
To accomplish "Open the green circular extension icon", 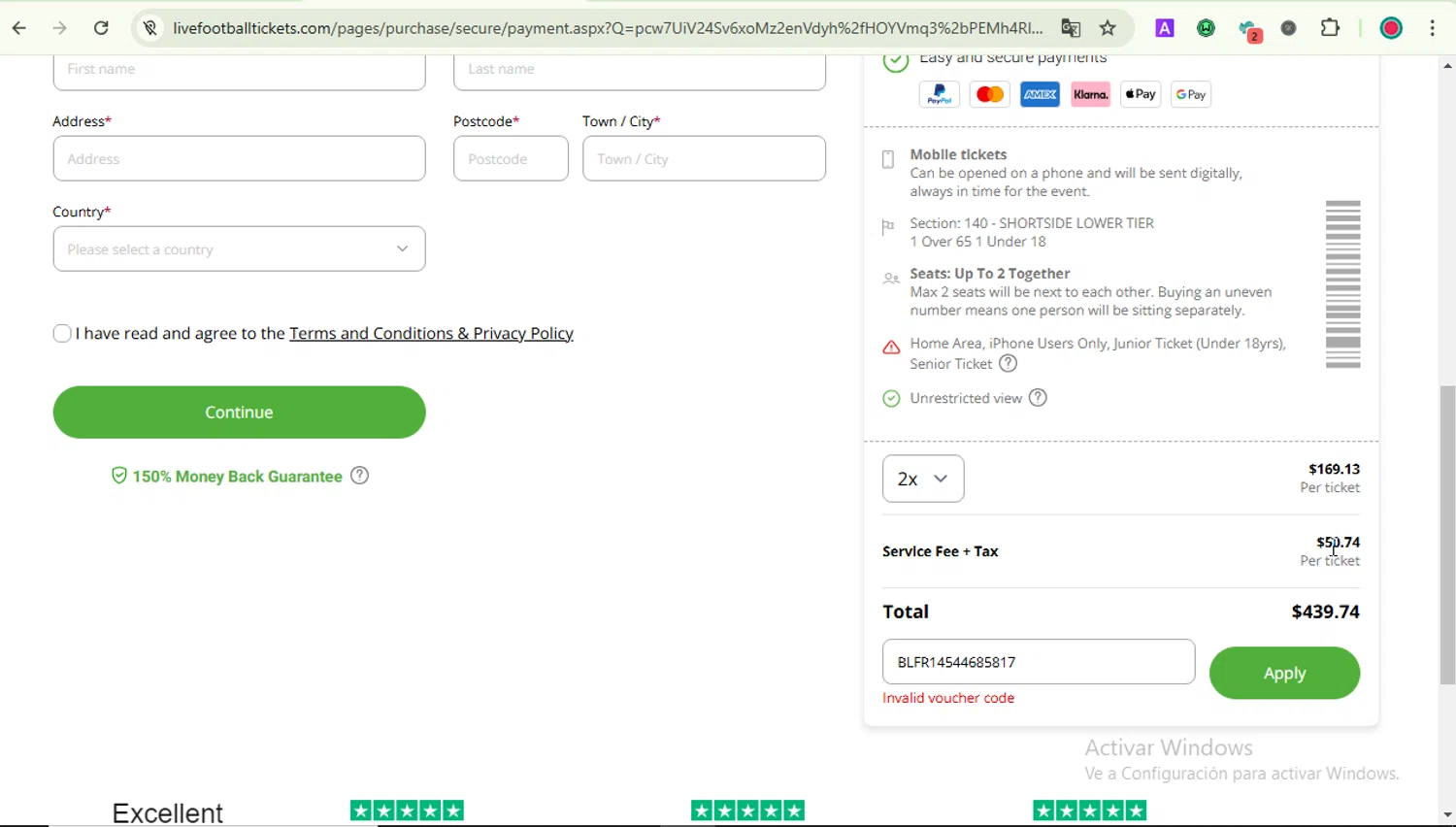I will [x=1207, y=28].
